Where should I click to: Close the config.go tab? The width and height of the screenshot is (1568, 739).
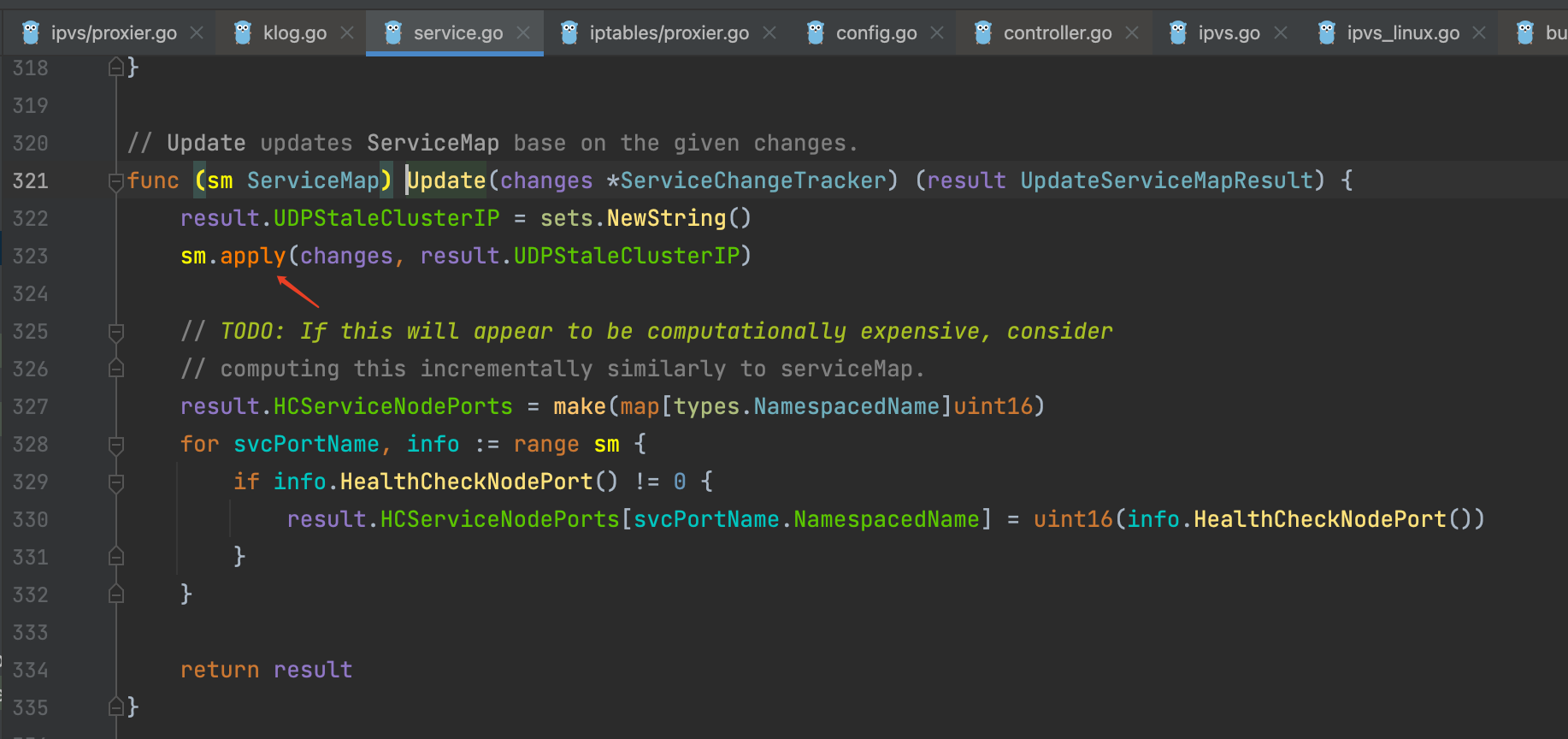tap(937, 33)
